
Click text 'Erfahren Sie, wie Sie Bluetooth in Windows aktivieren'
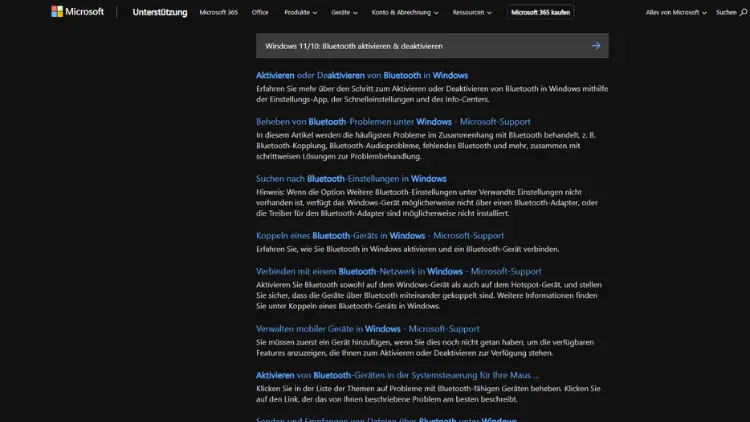click(x=408, y=249)
